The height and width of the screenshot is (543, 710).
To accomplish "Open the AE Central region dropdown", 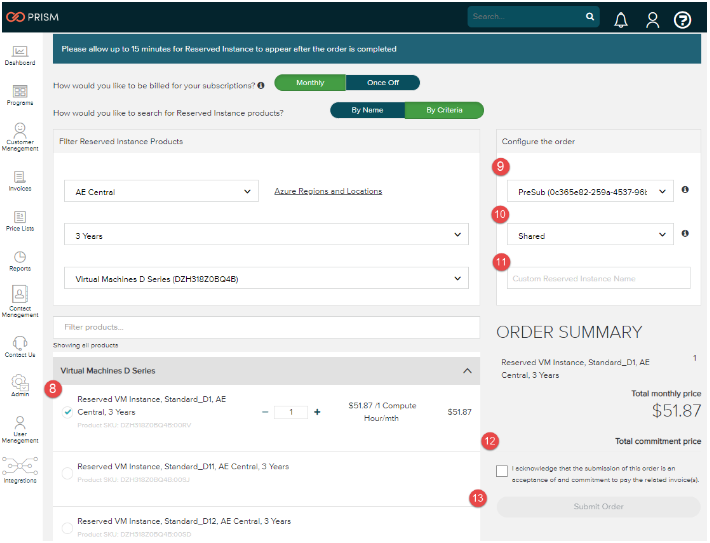I will [164, 191].
